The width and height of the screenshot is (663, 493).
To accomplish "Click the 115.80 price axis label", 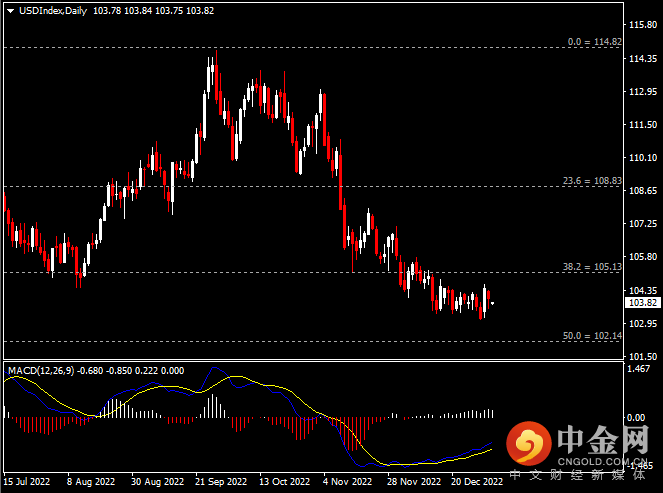I will tap(640, 24).
